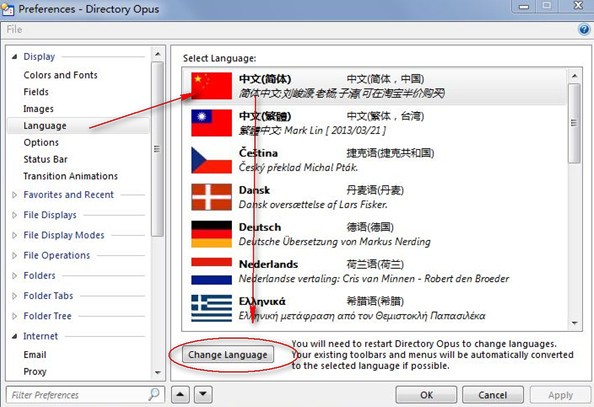Click the OK button
594x407 pixels.
426,395
